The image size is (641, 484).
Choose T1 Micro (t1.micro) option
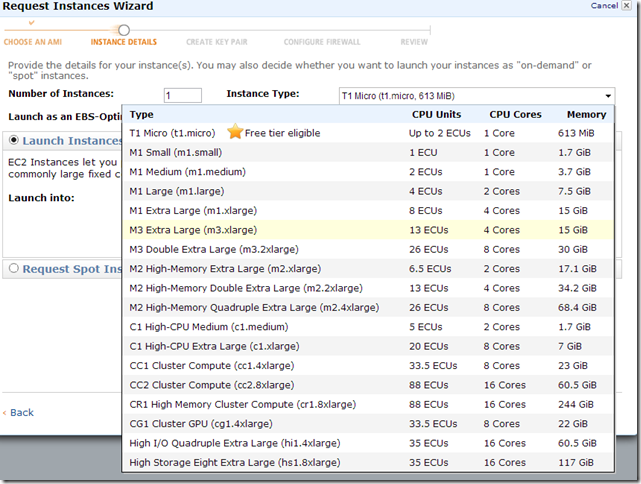(x=174, y=133)
